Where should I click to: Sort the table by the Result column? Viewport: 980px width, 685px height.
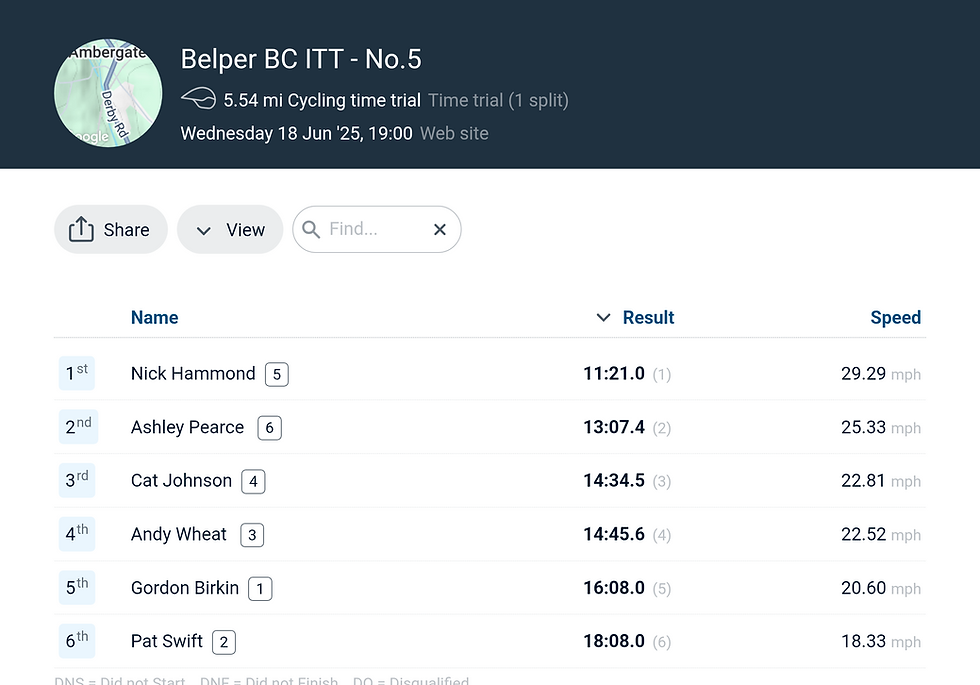648,318
